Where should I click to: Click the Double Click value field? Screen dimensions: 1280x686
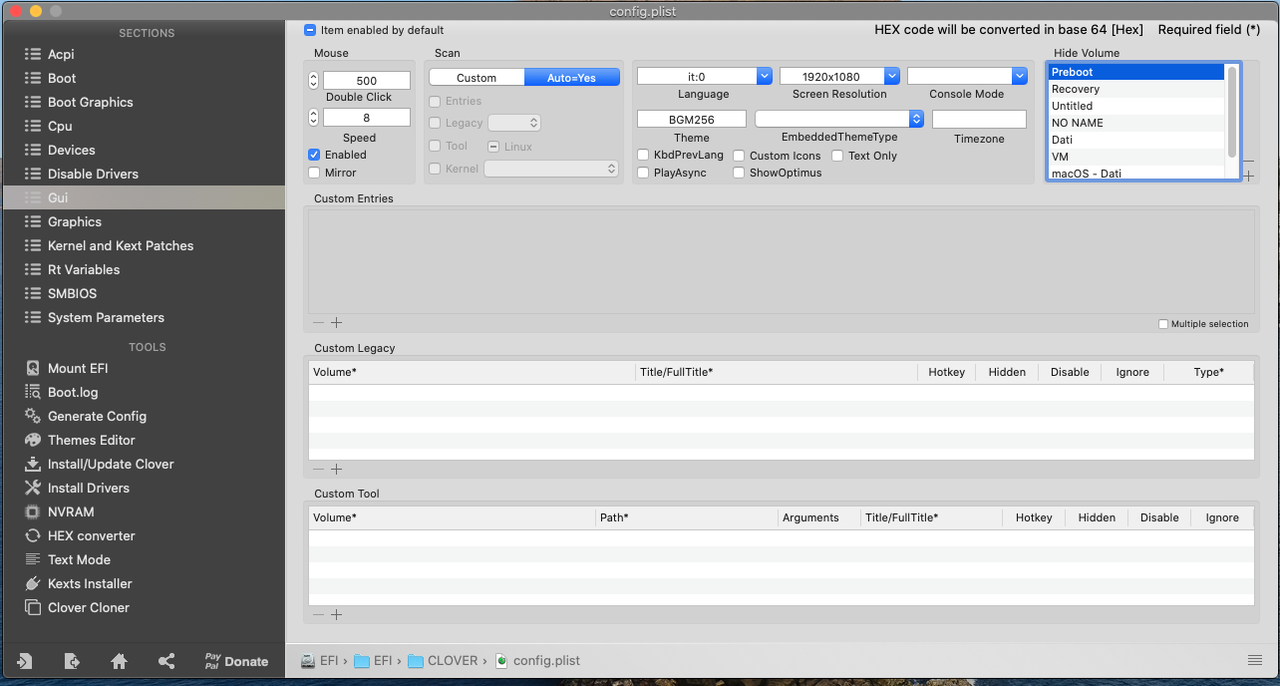pyautogui.click(x=366, y=80)
